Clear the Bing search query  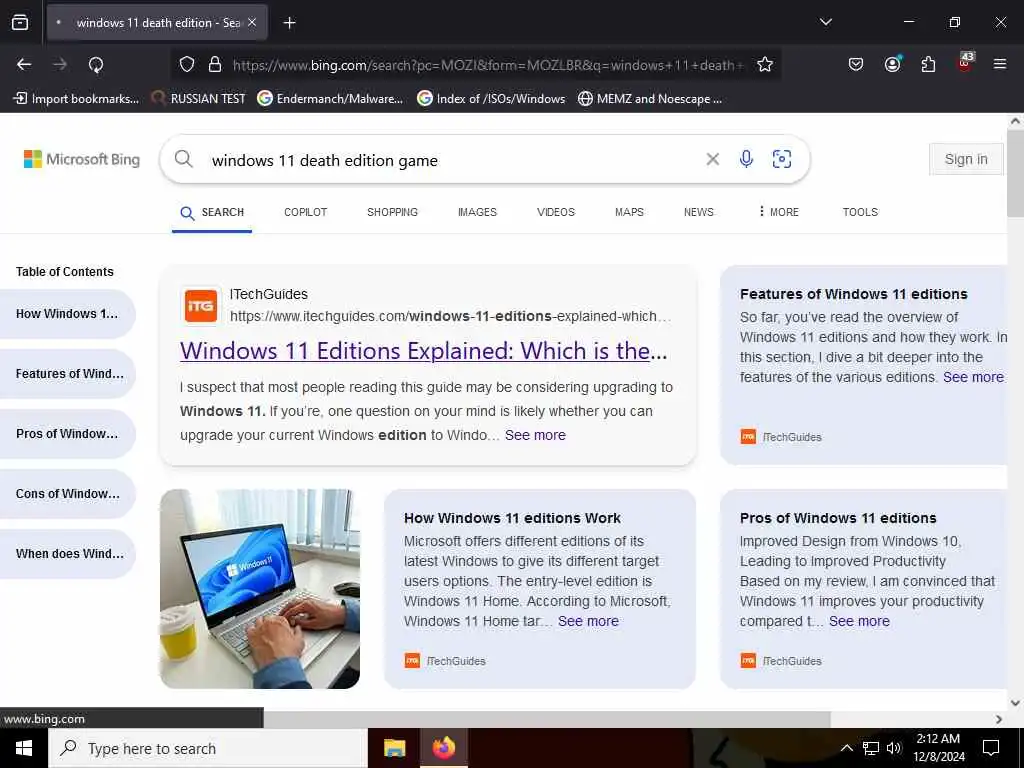point(712,159)
